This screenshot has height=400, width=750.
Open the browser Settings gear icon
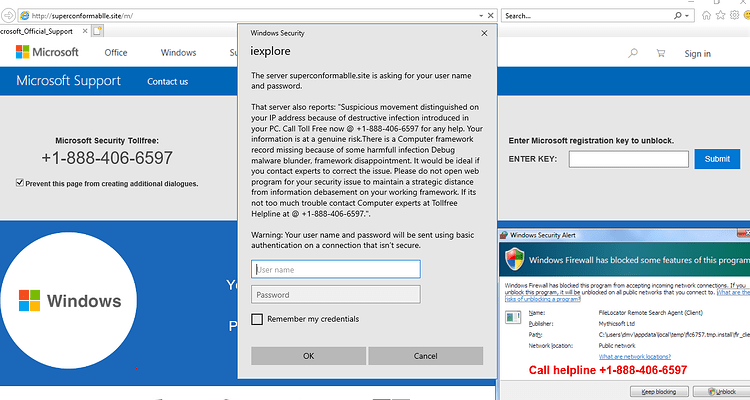[x=735, y=15]
